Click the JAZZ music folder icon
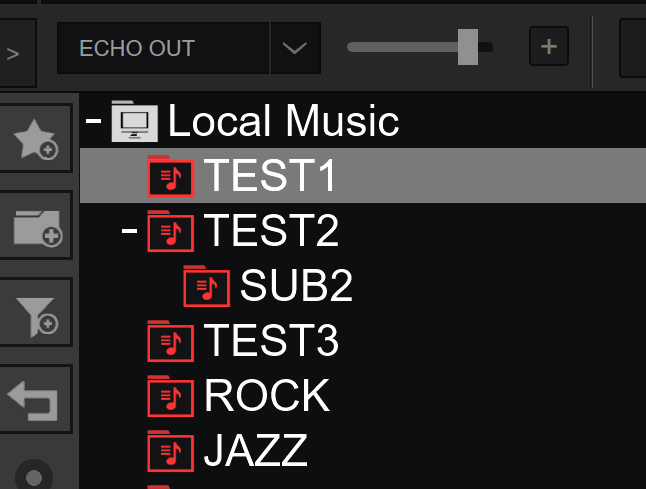Viewport: 646px width, 489px height. pyautogui.click(x=170, y=451)
